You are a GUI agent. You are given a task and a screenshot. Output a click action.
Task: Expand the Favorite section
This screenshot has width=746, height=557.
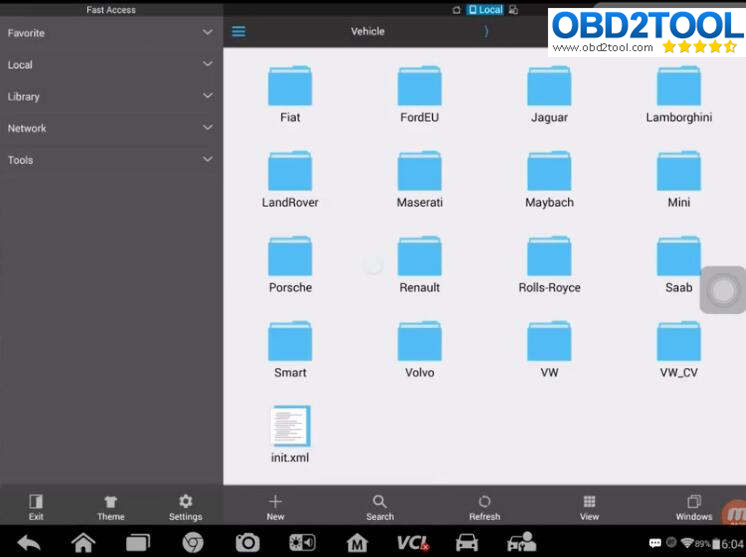[111, 33]
